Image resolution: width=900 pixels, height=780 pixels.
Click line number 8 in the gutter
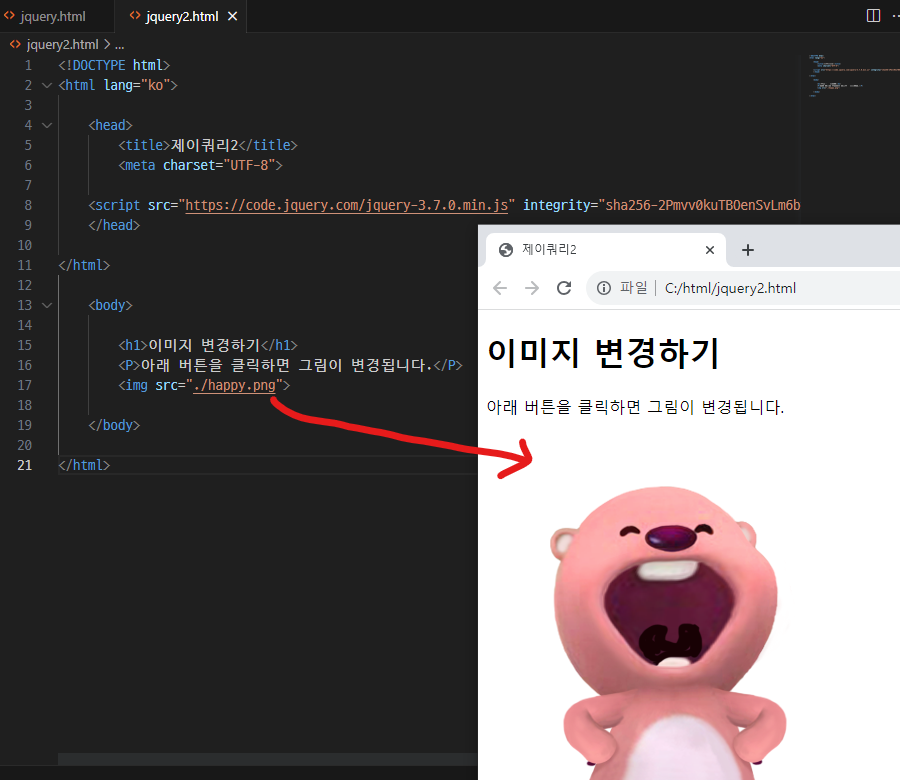click(x=28, y=205)
